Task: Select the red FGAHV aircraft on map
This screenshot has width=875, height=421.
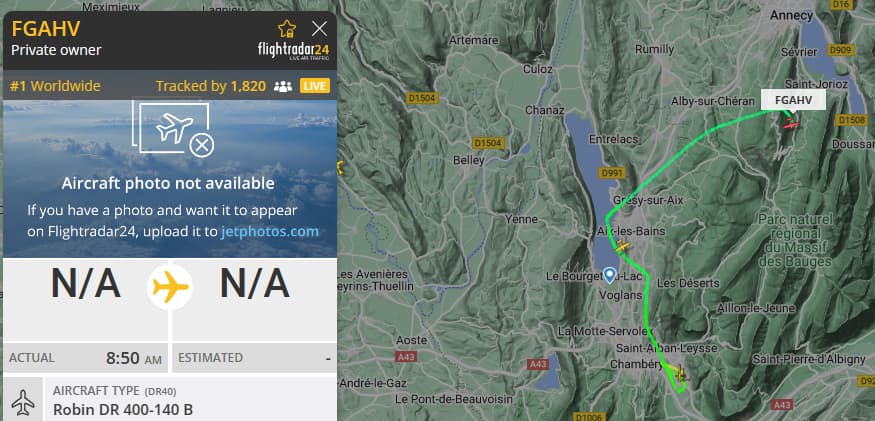Action: click(790, 125)
